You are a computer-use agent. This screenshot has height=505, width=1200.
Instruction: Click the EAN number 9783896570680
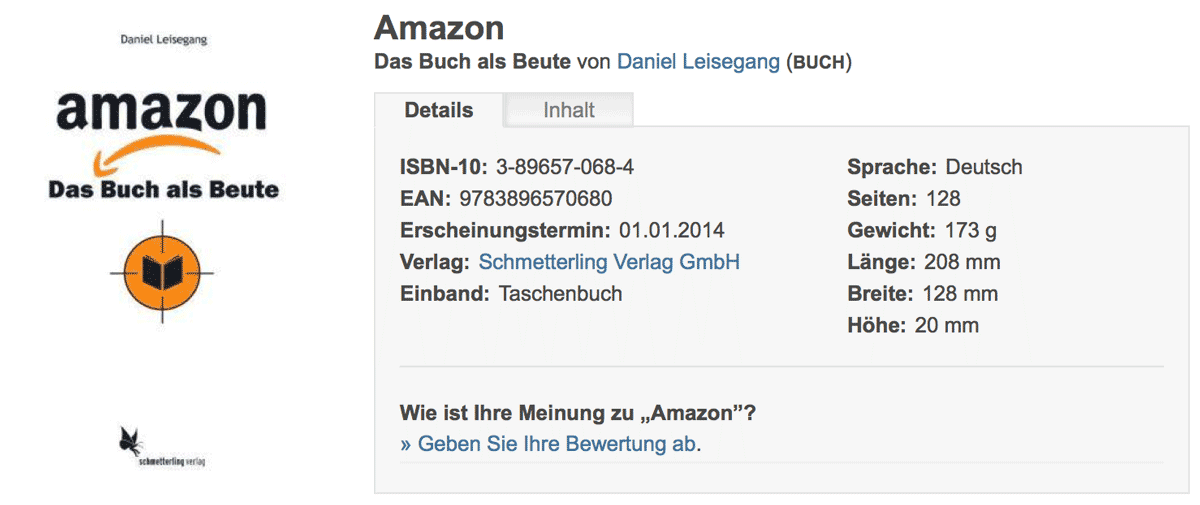tap(536, 199)
